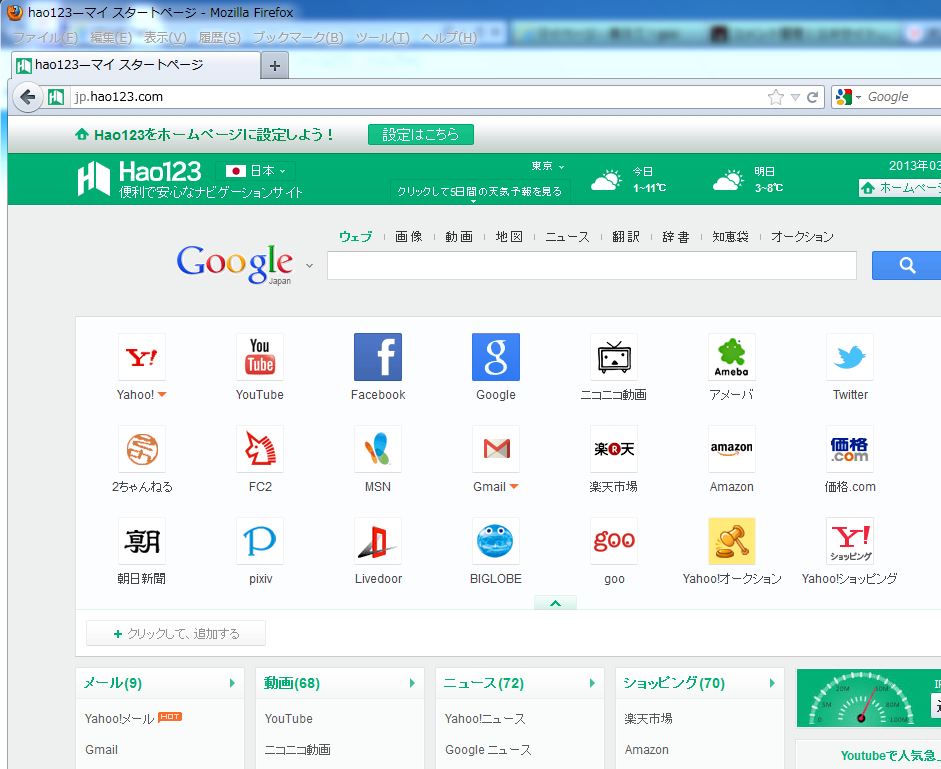Reload the page with refresh icon
941x769 pixels.
(x=812, y=97)
